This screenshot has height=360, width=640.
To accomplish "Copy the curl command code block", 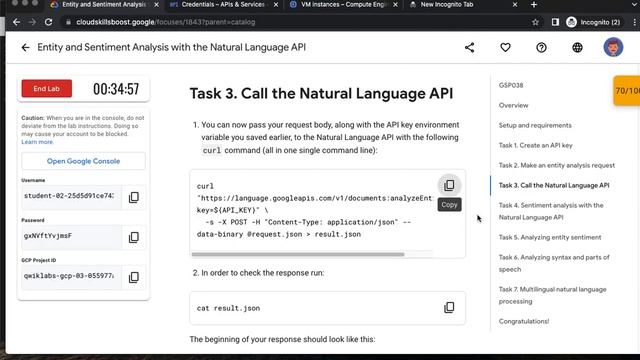I will (449, 185).
